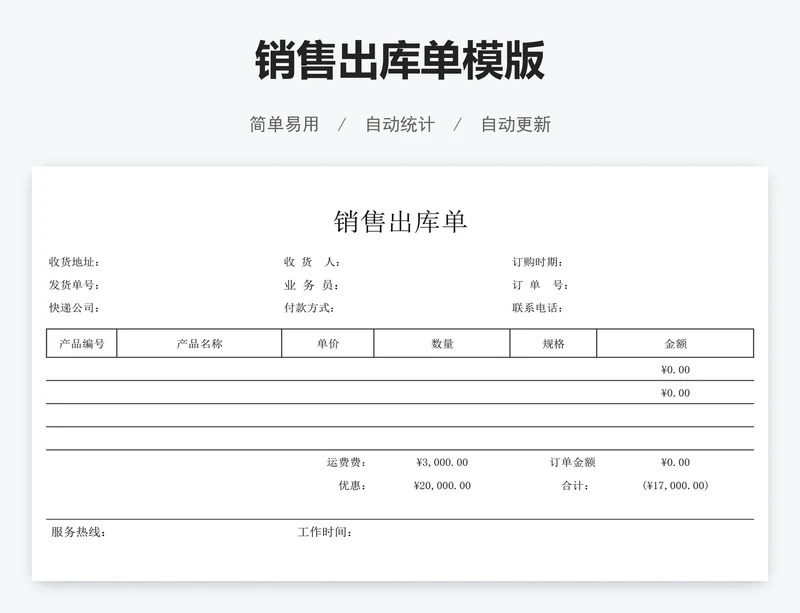Select the subtitle text 自动更新
800x613 pixels.
tap(516, 124)
